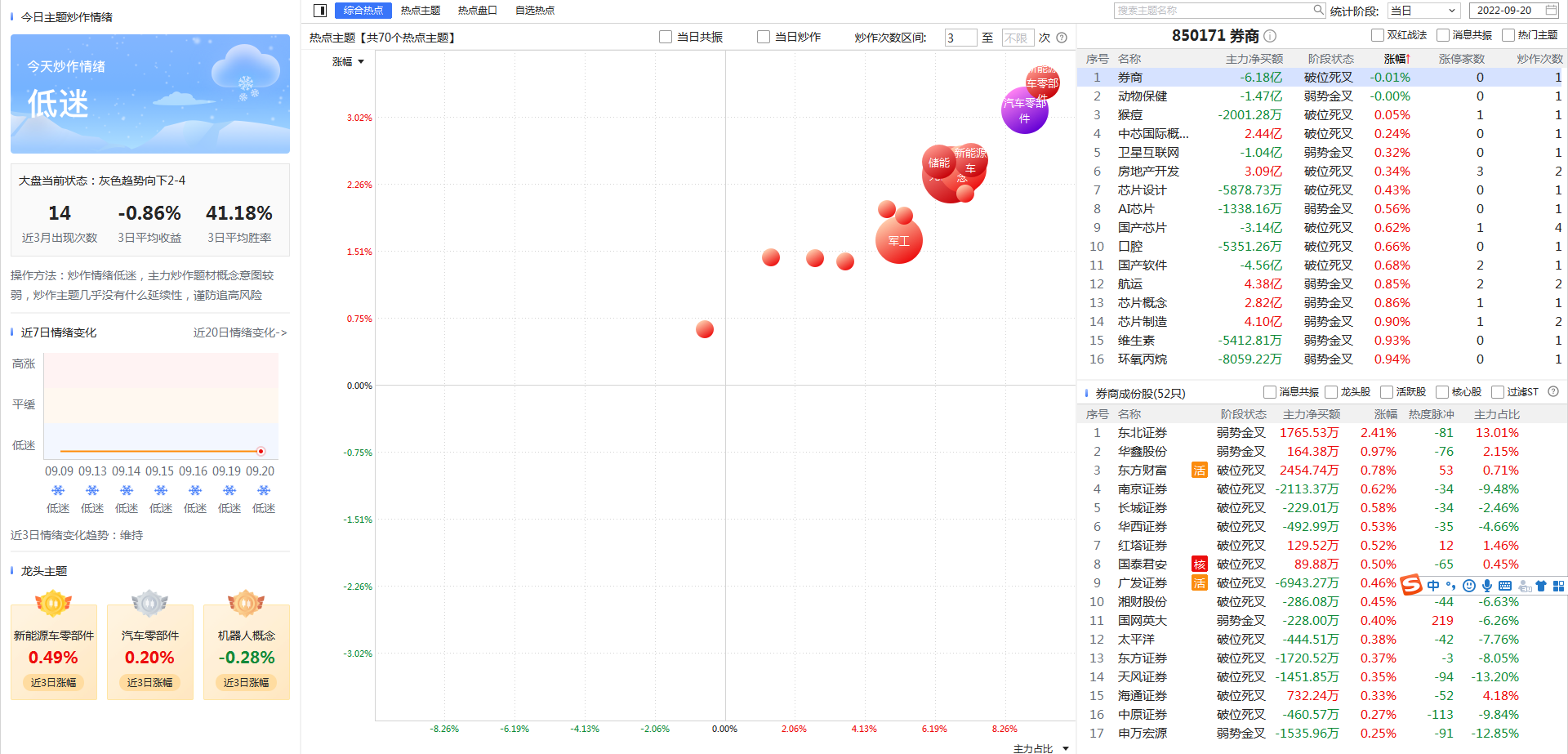Image resolution: width=1568 pixels, height=754 pixels.
Task: Select the 东北证券 stock row
Action: 1321,432
